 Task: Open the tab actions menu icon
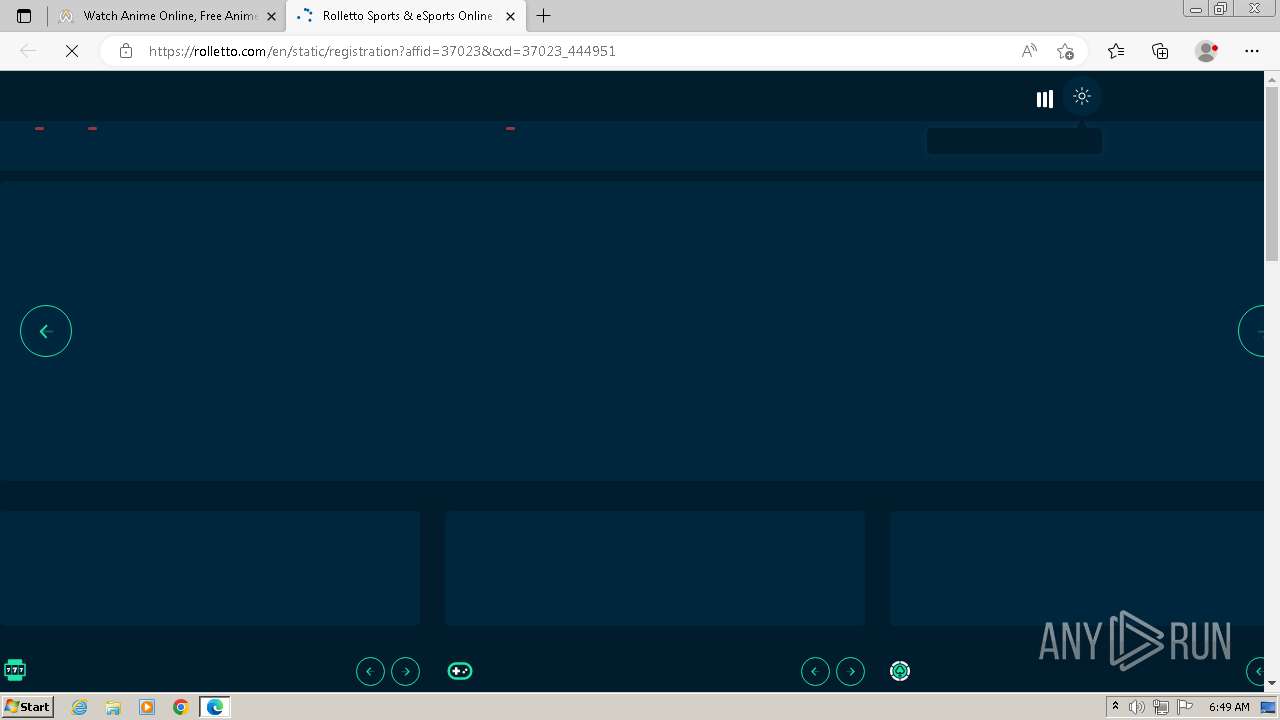coord(24,16)
